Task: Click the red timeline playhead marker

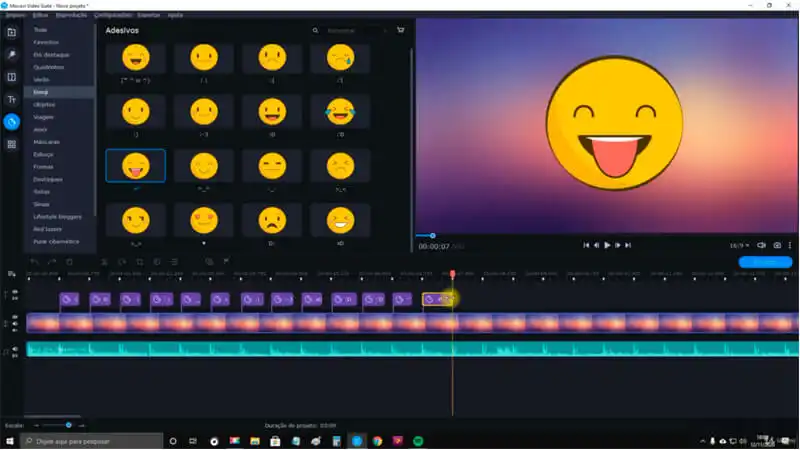Action: [x=453, y=274]
